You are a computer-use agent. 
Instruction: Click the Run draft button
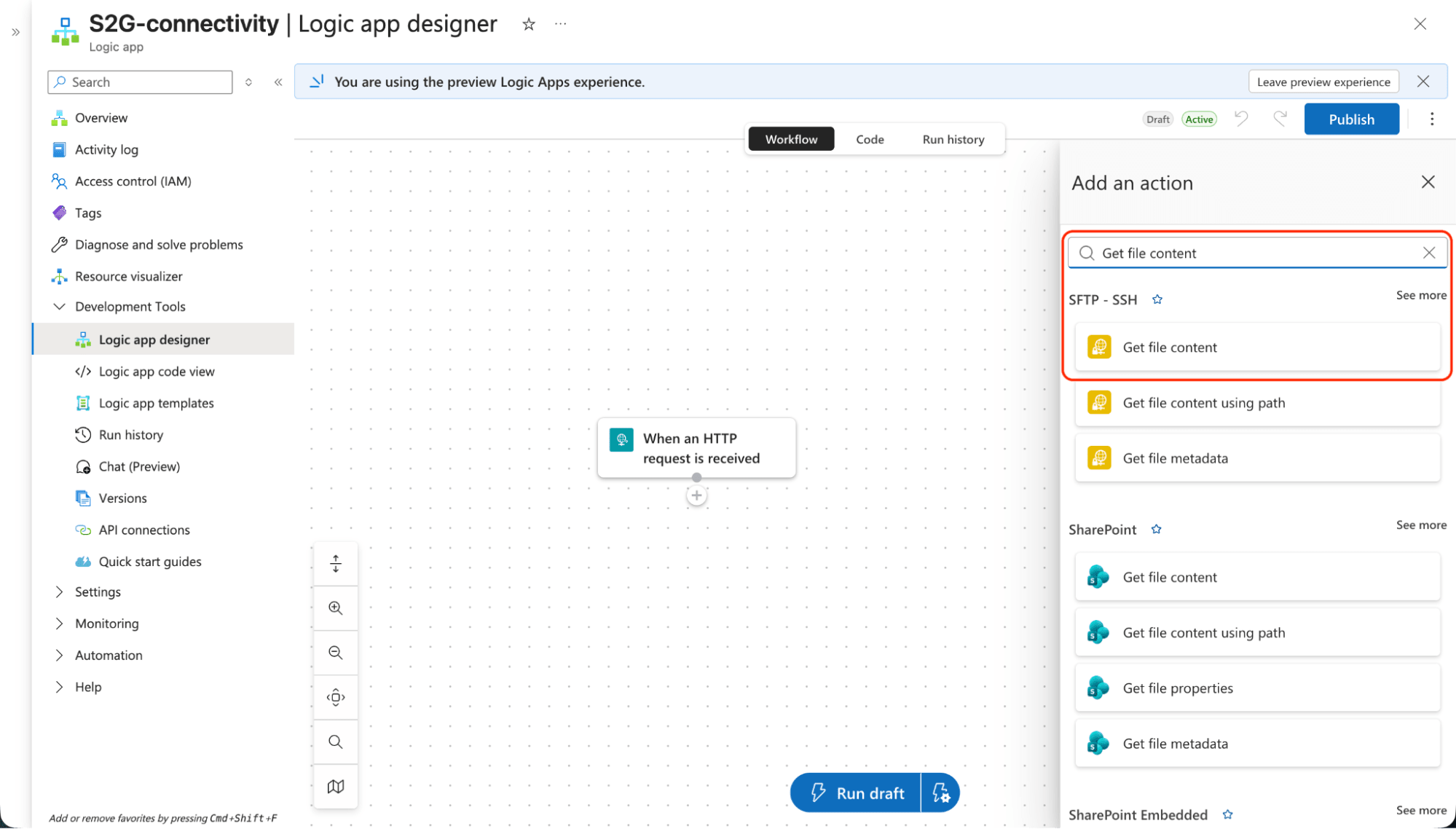click(856, 793)
